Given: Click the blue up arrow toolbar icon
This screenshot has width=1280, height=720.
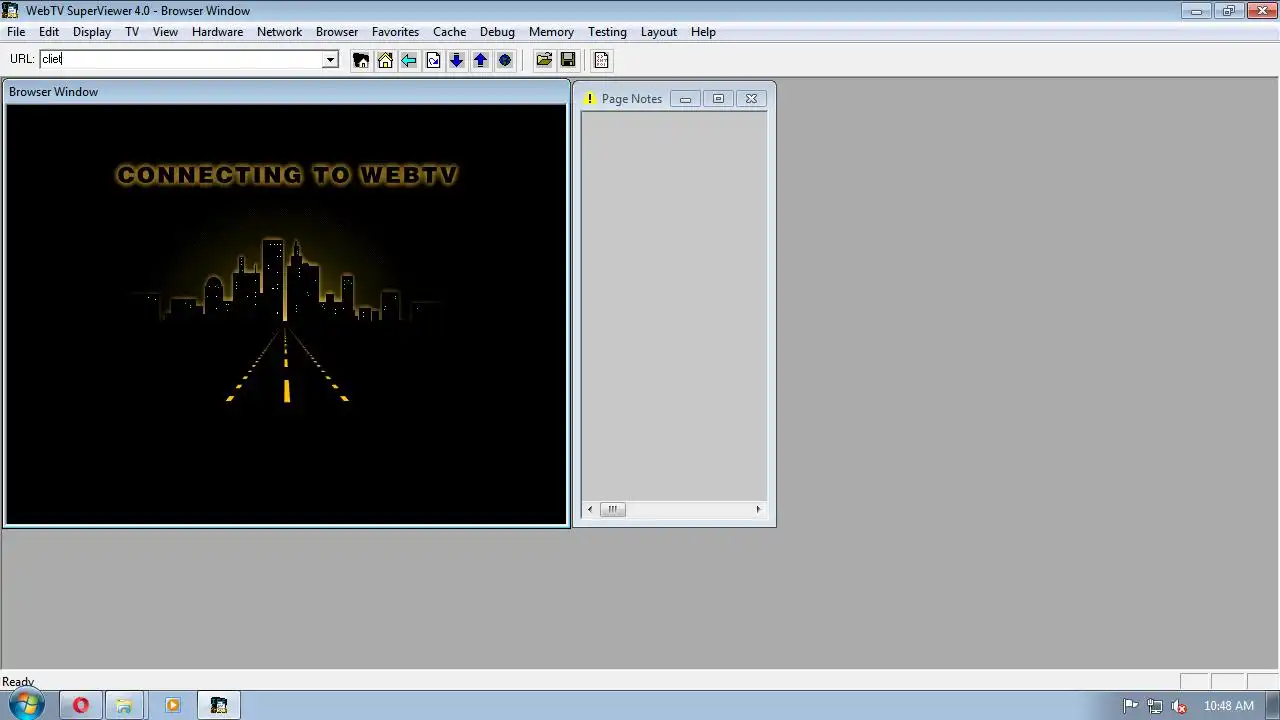Looking at the screenshot, I should click(x=481, y=60).
